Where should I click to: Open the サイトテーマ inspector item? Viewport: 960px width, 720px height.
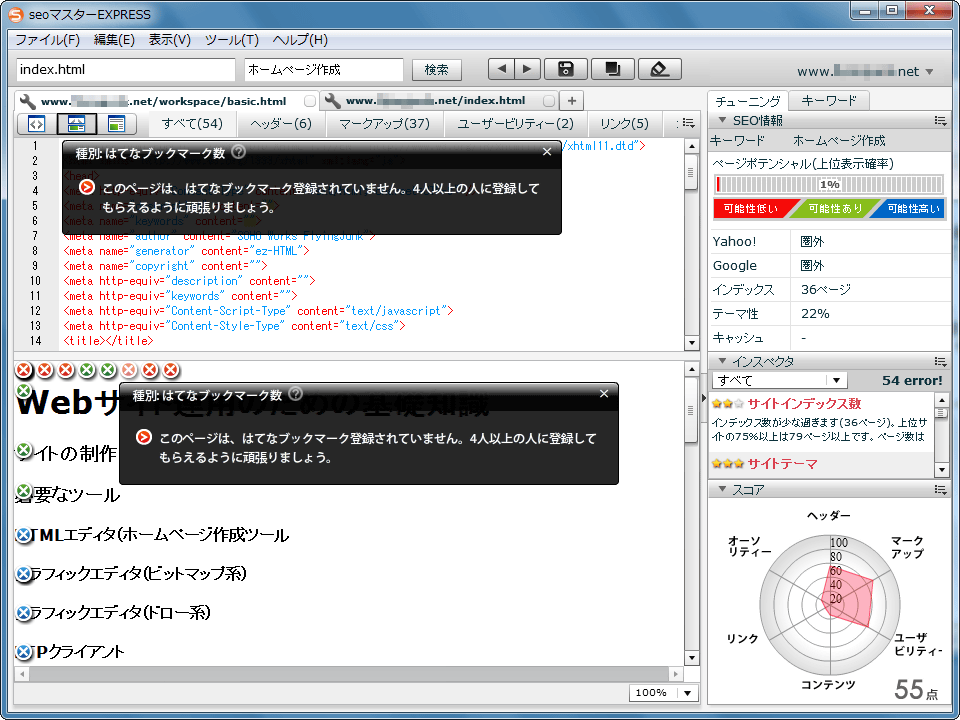782,463
